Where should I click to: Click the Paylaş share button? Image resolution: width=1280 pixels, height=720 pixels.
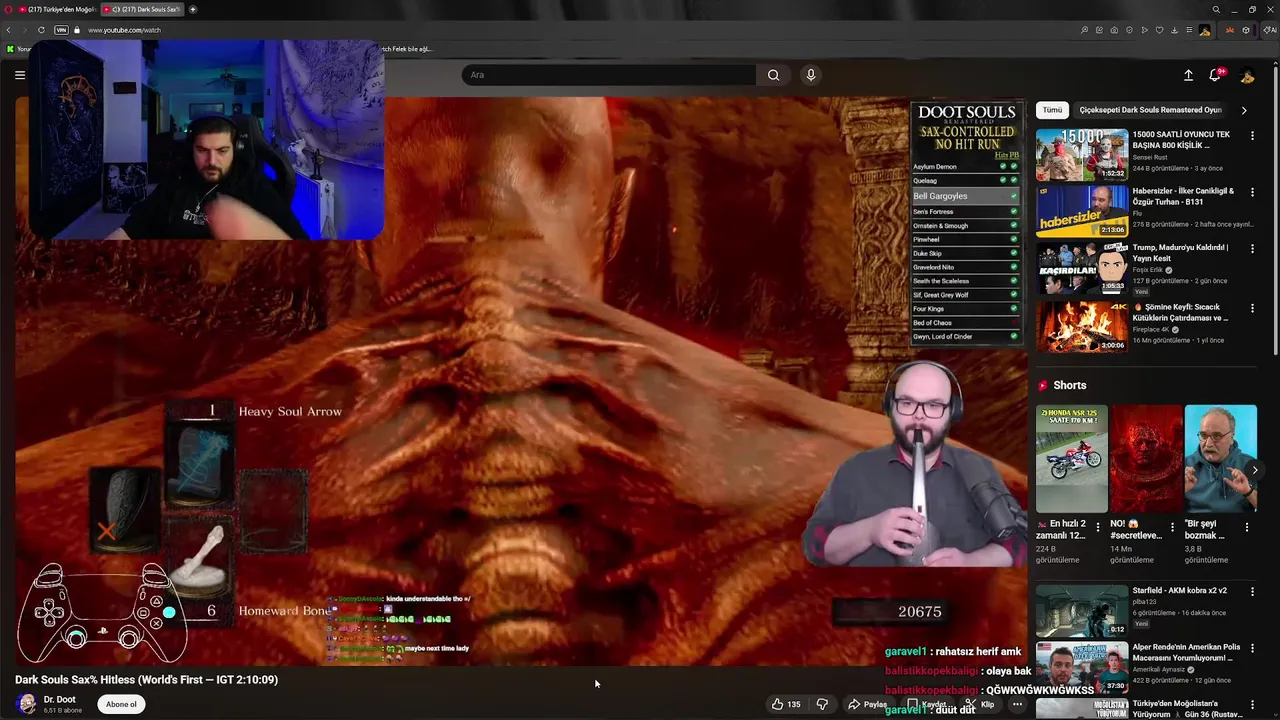868,704
